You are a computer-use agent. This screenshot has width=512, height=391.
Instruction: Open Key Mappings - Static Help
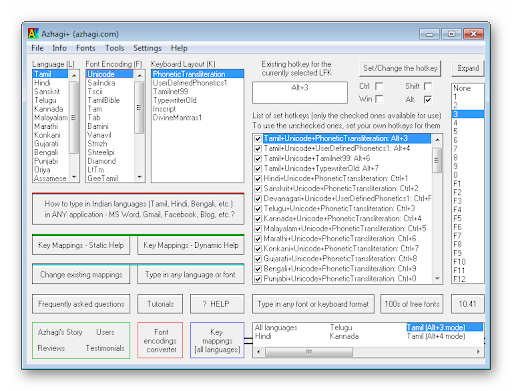(81, 245)
